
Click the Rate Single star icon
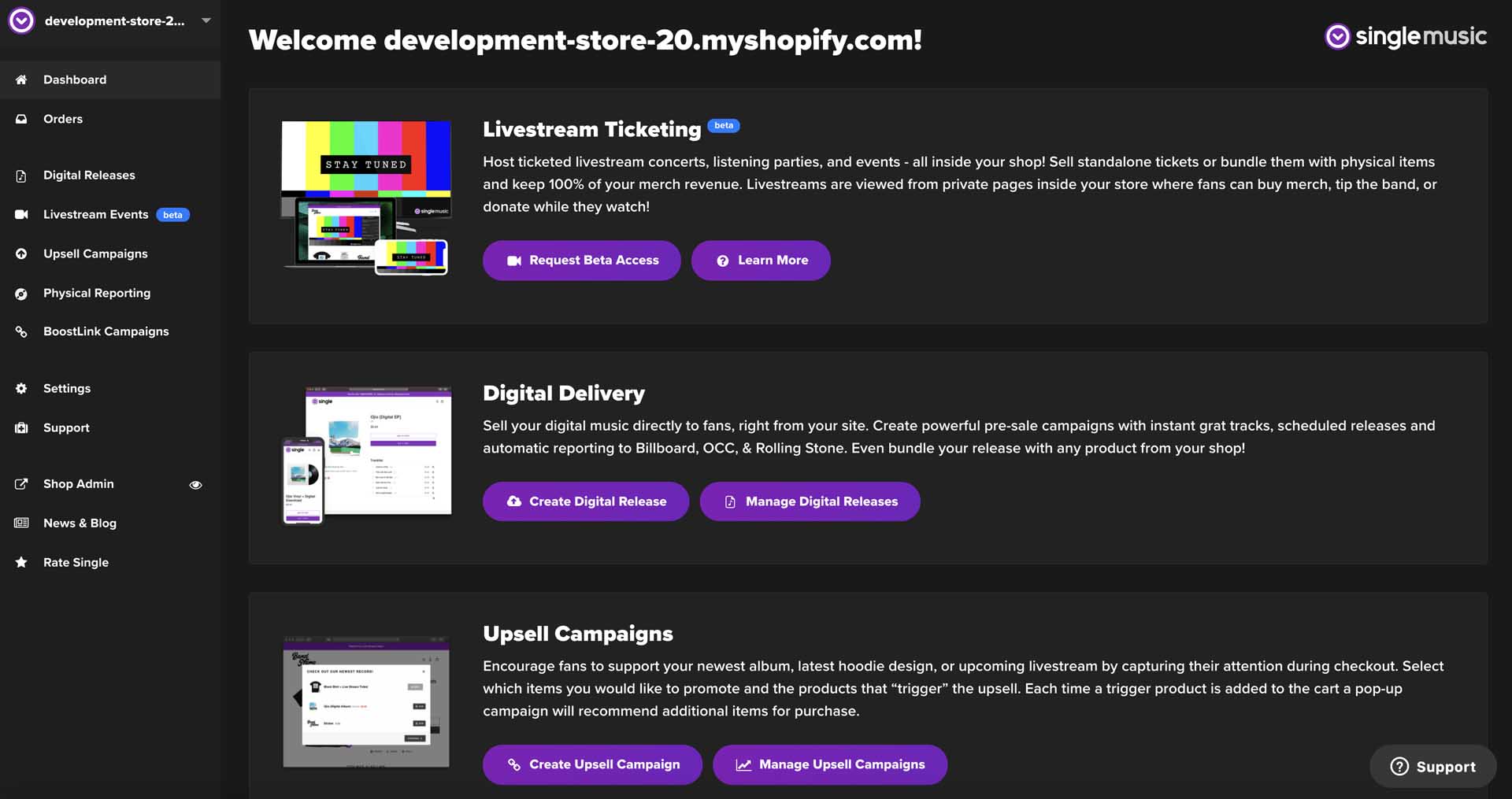click(21, 562)
